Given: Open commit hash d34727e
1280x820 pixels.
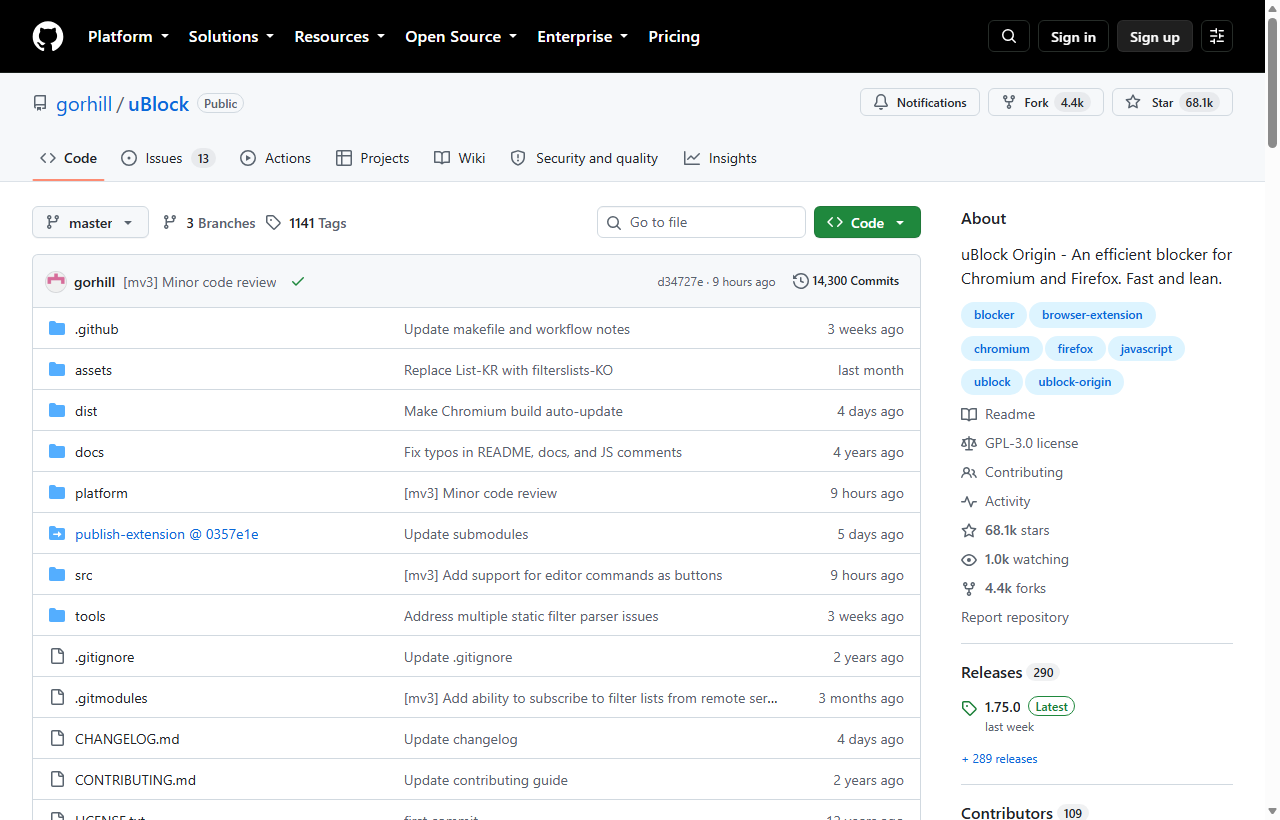Looking at the screenshot, I should [680, 282].
